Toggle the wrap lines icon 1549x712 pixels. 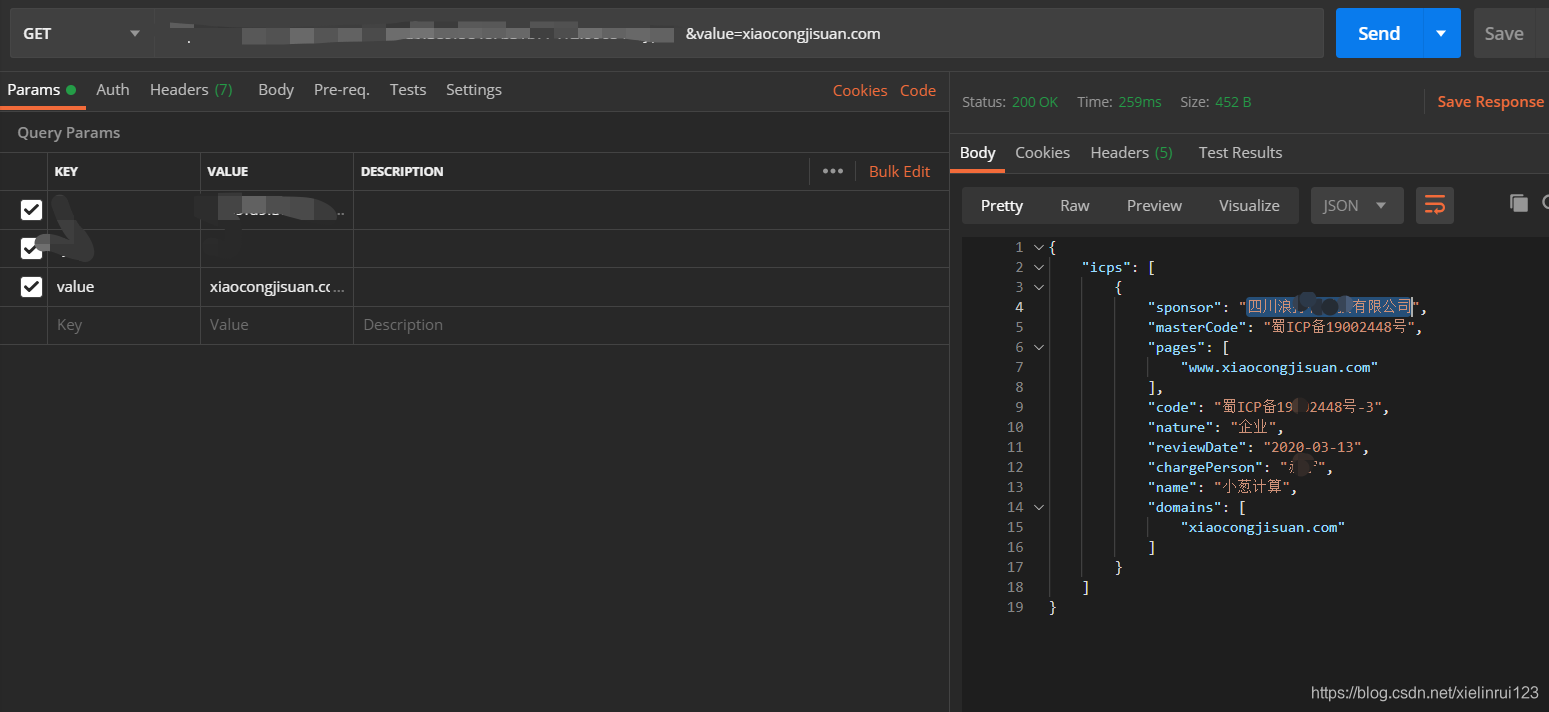click(1435, 206)
